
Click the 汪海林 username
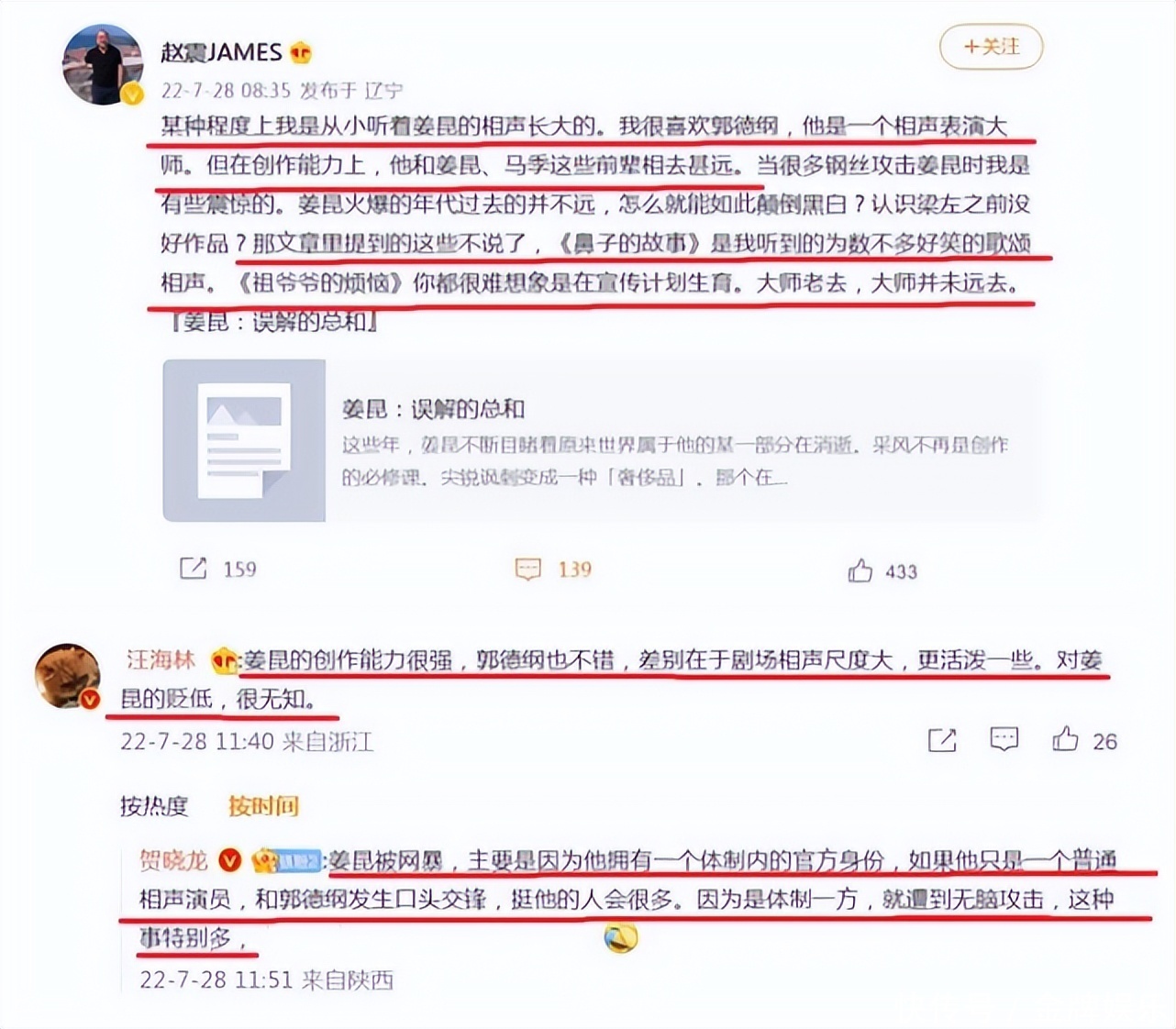161,660
